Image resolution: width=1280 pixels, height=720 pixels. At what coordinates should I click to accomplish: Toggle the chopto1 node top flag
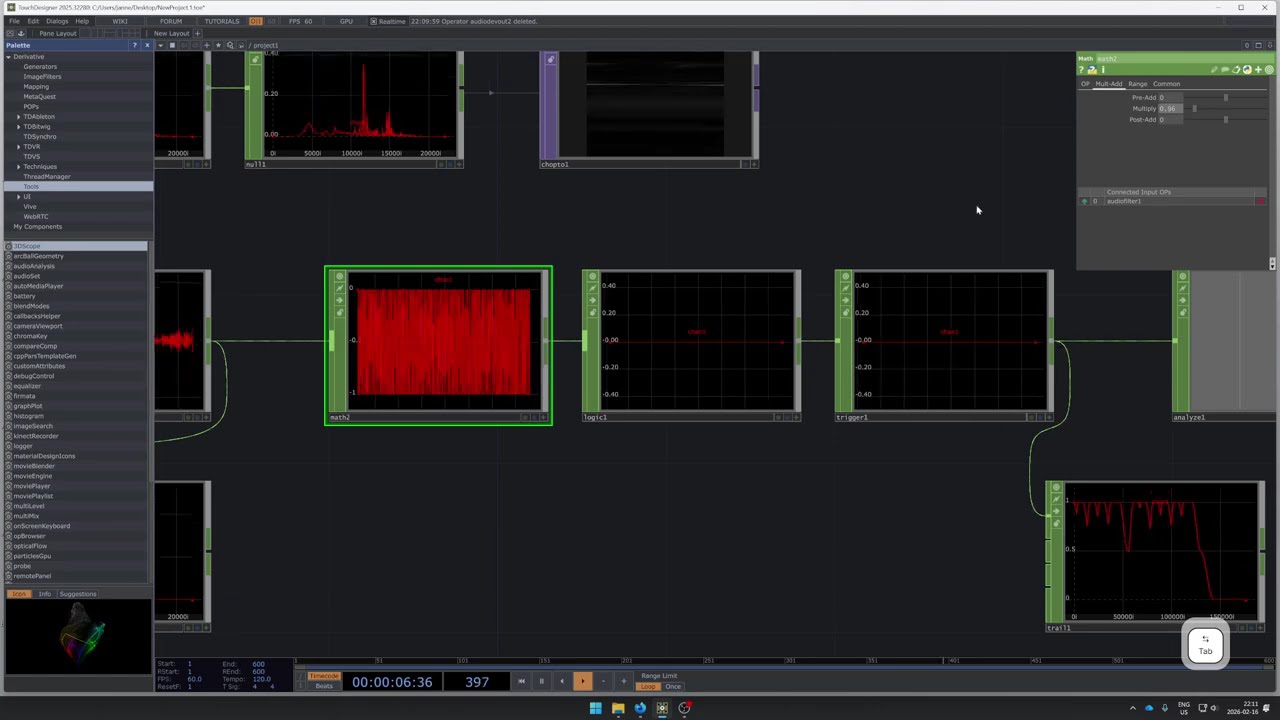(x=550, y=60)
